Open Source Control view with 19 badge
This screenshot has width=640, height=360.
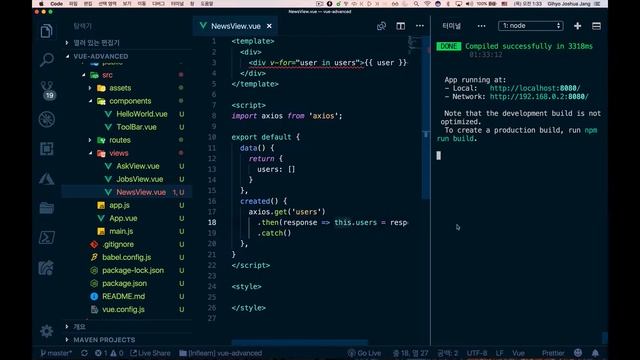click(47, 90)
